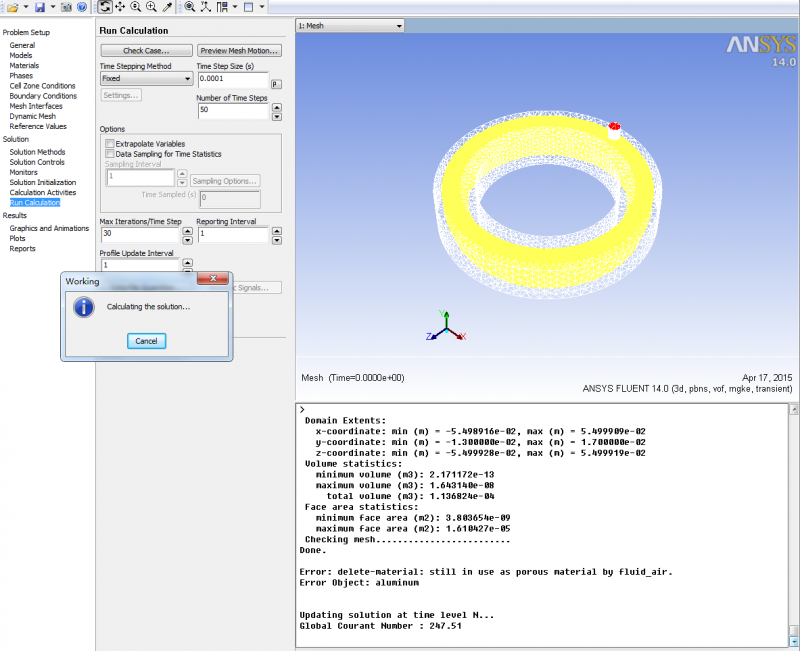Decrease Max Iterations per Time Step
This screenshot has width=800, height=651.
coord(187,241)
